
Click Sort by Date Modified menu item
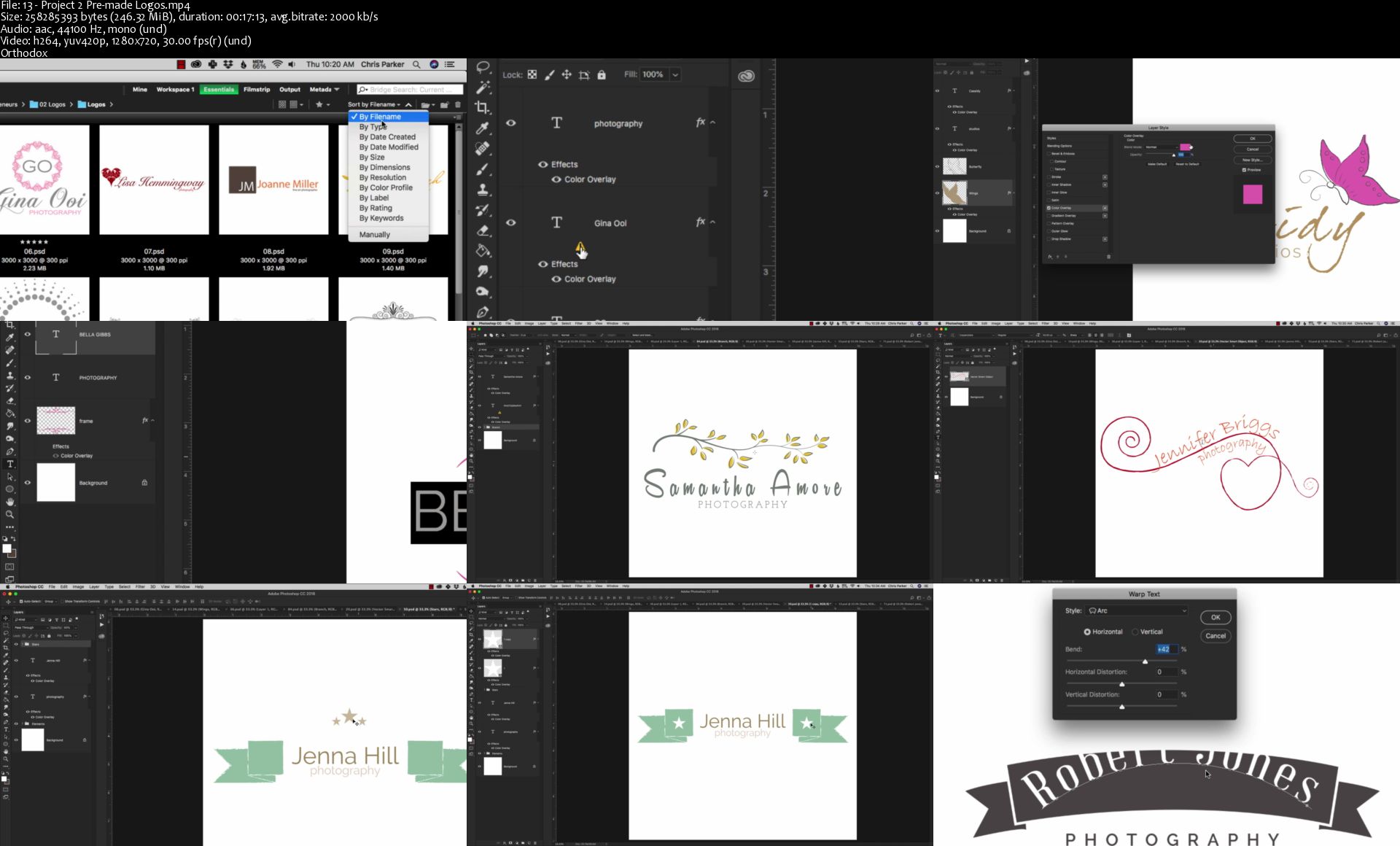click(x=389, y=147)
